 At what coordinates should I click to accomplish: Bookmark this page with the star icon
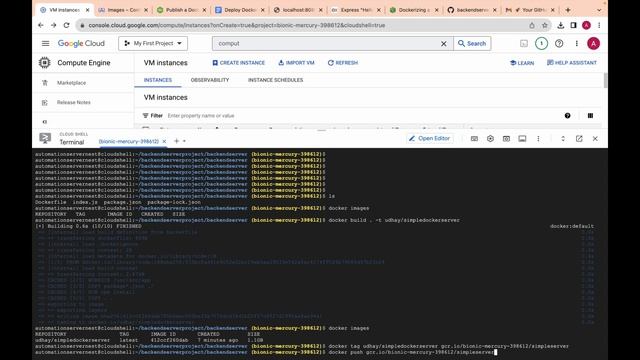(544, 25)
